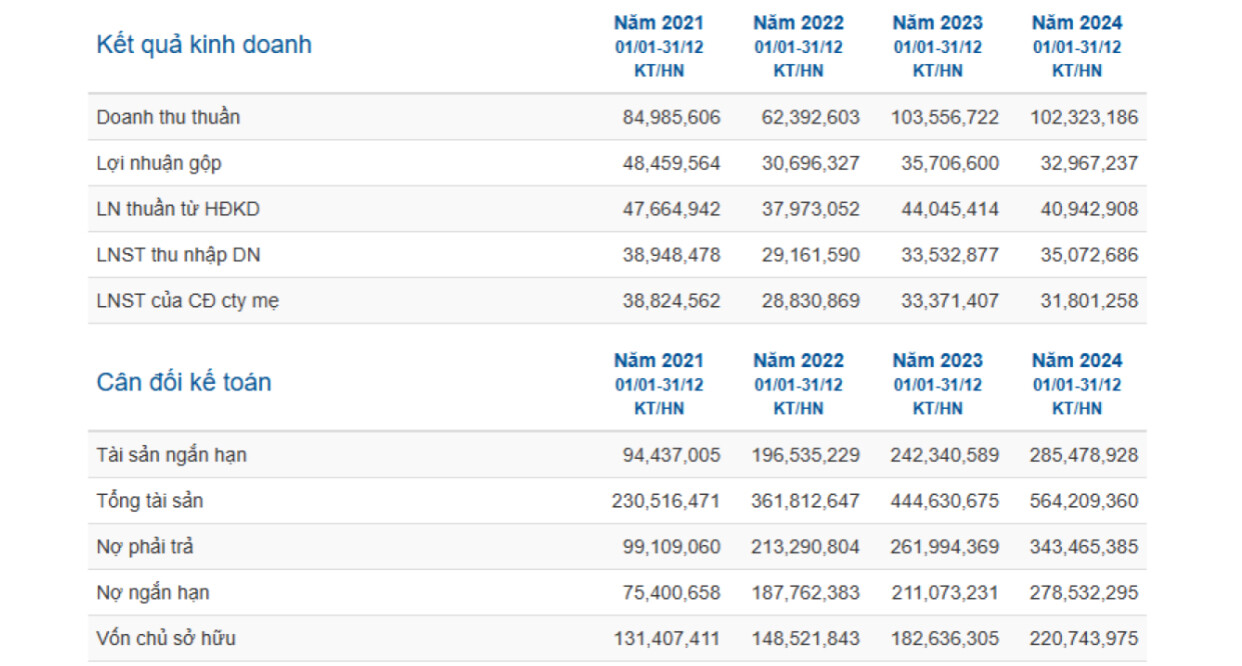This screenshot has height=666, width=1242.
Task: Select Năm 2024 column header in Kết quả kinh doanh
Action: (1077, 23)
